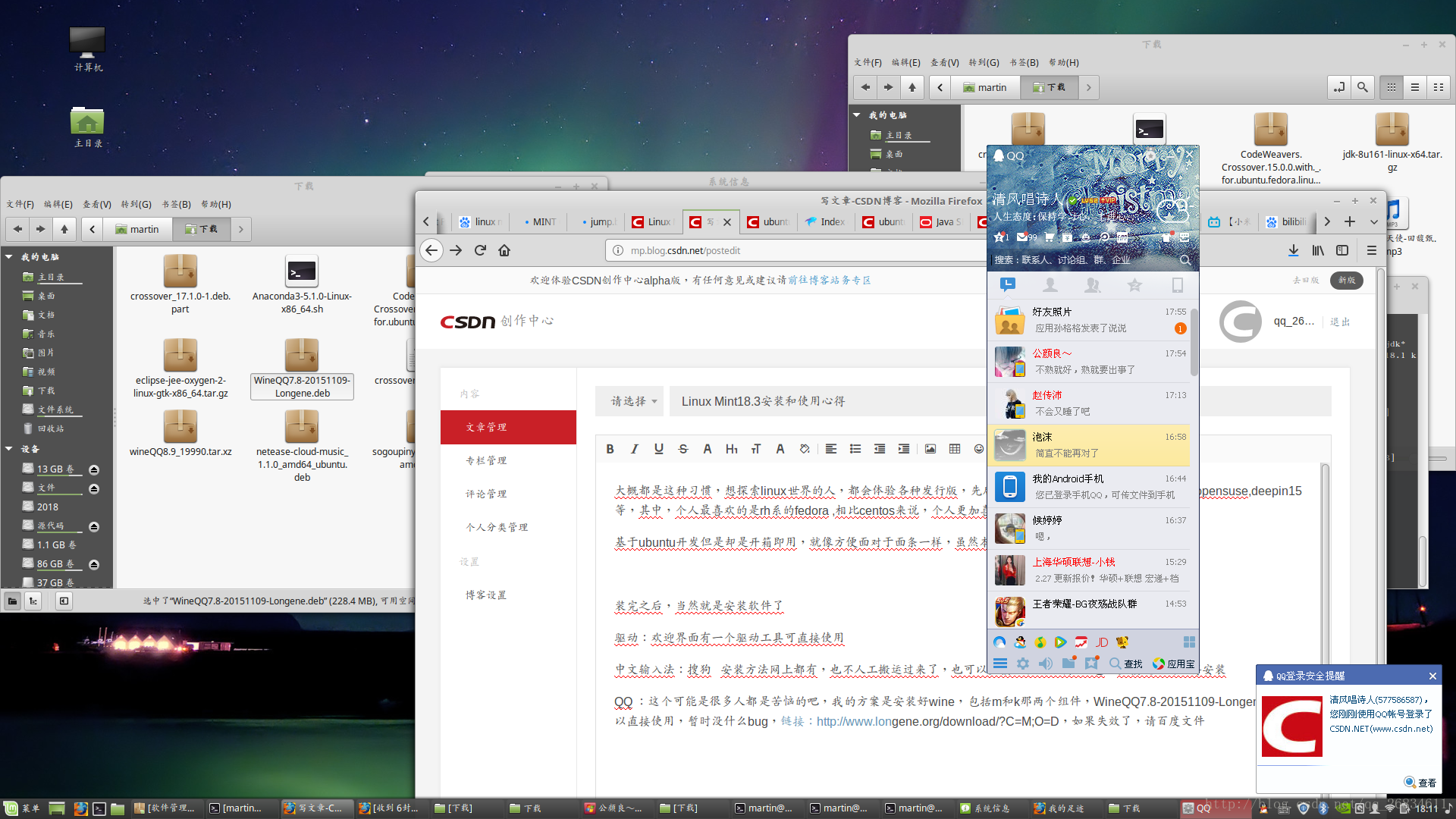Screen dimensions: 1456x819
Task: Underline text via the editor's U icon
Action: click(x=659, y=449)
